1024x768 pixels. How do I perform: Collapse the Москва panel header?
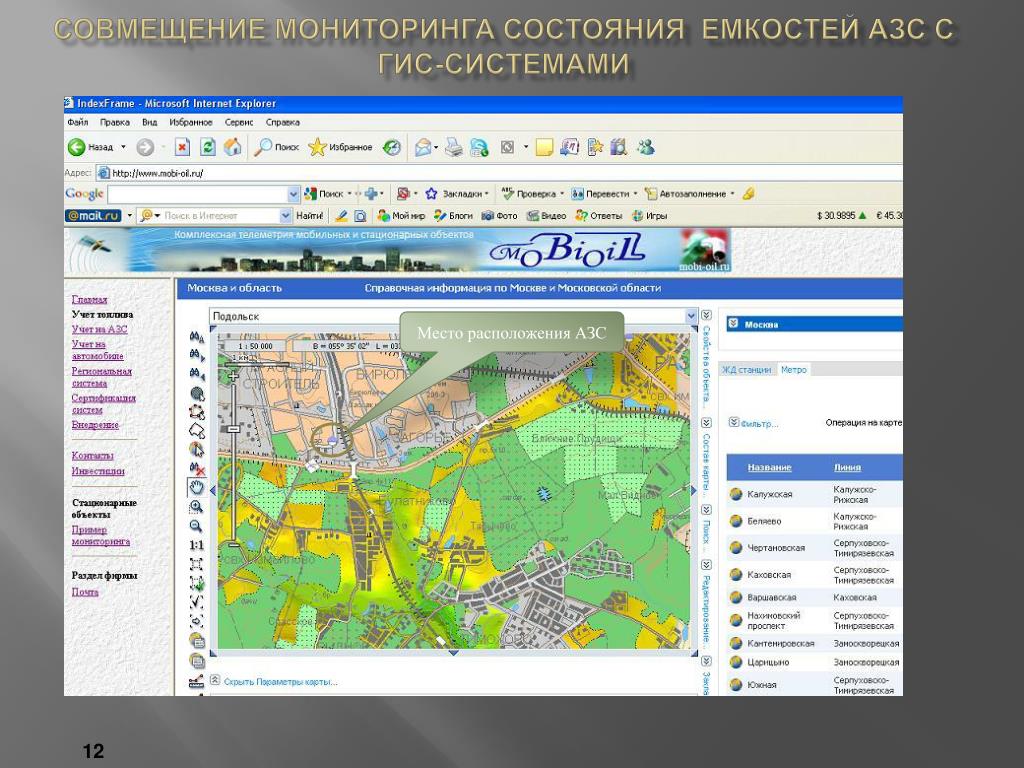(733, 324)
